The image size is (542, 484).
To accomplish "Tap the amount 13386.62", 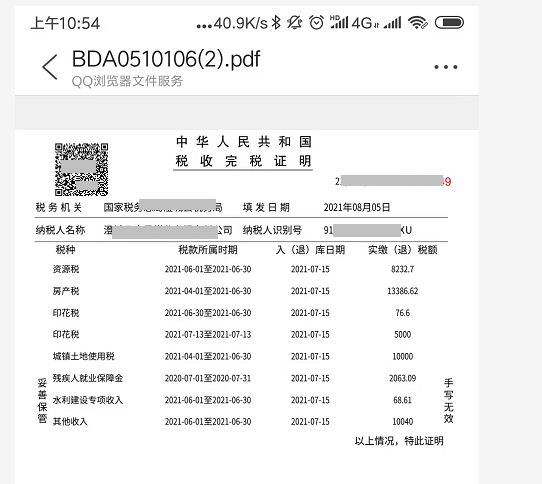I will pos(402,291).
